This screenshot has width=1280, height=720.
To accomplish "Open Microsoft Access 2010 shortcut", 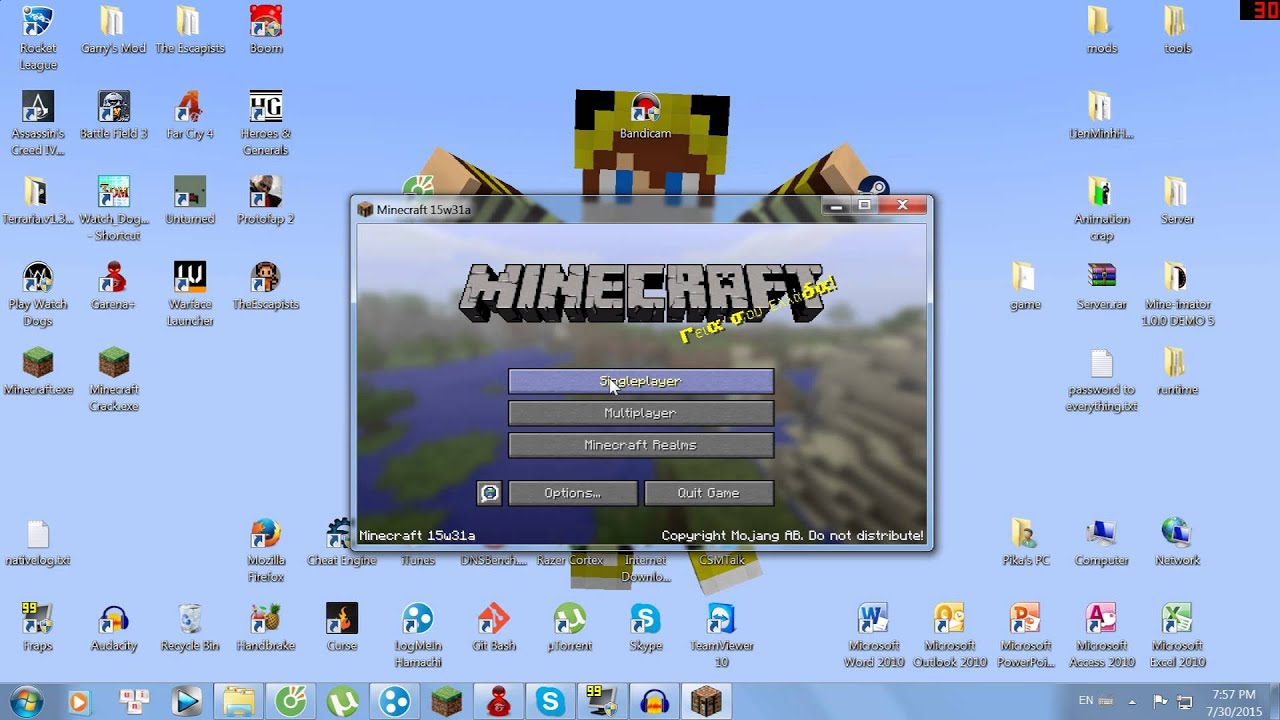I will [x=1101, y=635].
